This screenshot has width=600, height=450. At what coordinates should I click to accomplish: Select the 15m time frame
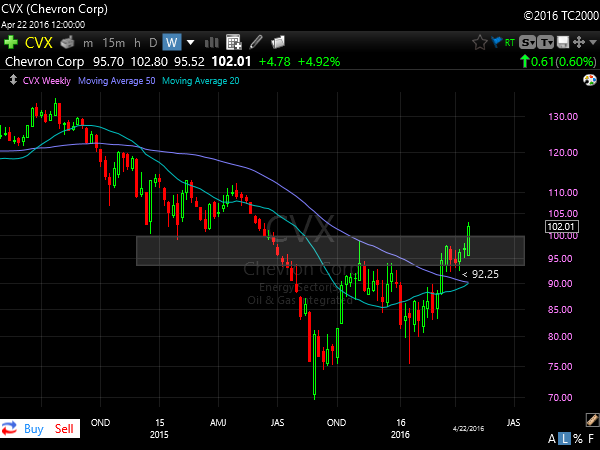[114, 42]
